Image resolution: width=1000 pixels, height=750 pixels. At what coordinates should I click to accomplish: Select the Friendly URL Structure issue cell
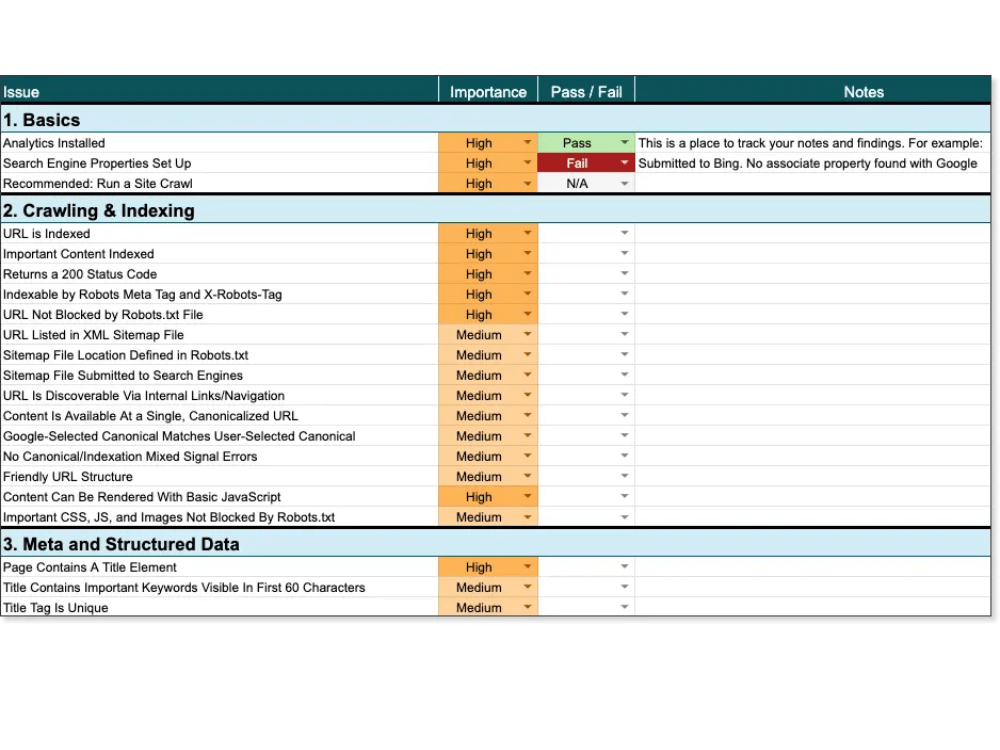(x=219, y=476)
